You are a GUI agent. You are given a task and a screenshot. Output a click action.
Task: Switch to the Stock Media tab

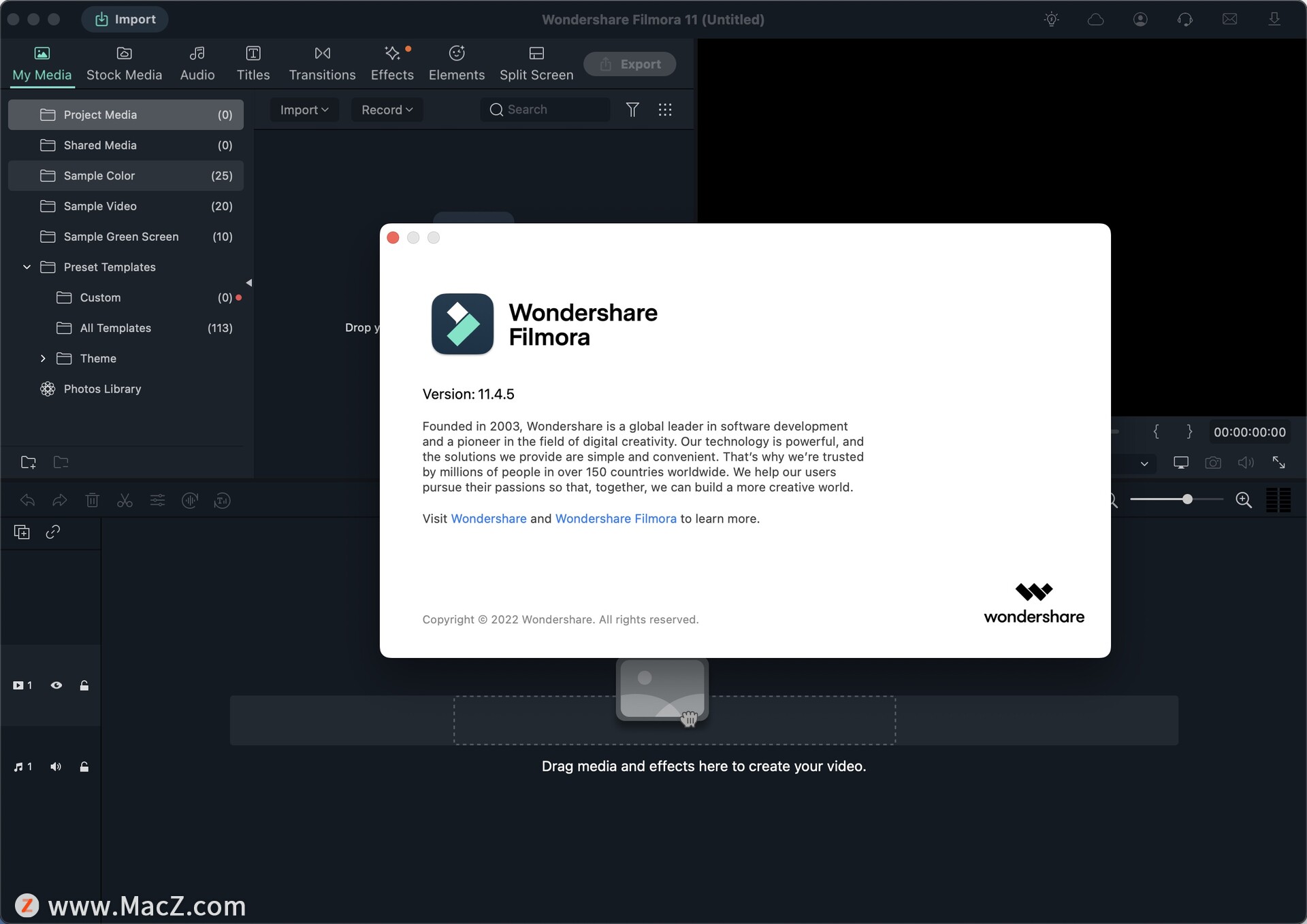coord(124,64)
